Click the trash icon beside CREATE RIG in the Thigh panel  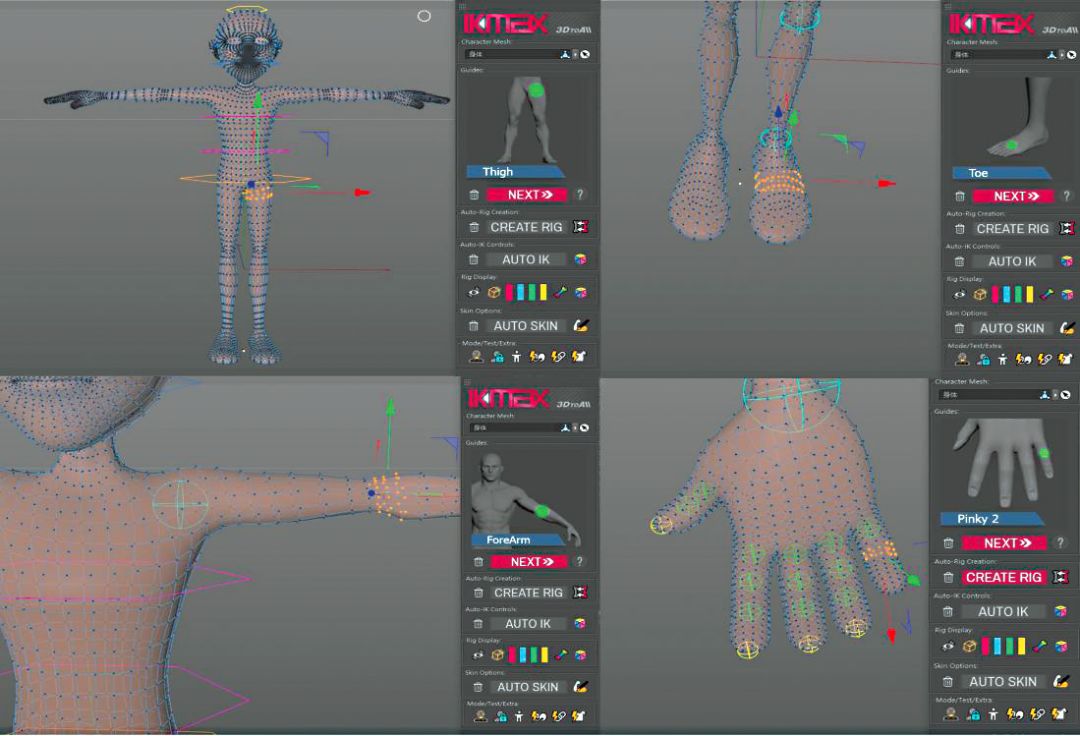(x=474, y=227)
